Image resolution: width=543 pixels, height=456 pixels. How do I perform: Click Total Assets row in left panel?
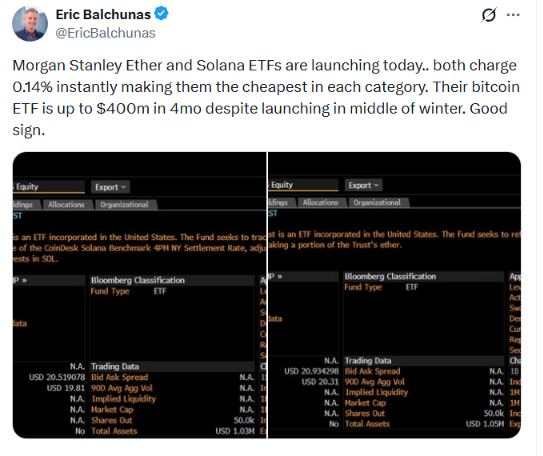point(172,431)
